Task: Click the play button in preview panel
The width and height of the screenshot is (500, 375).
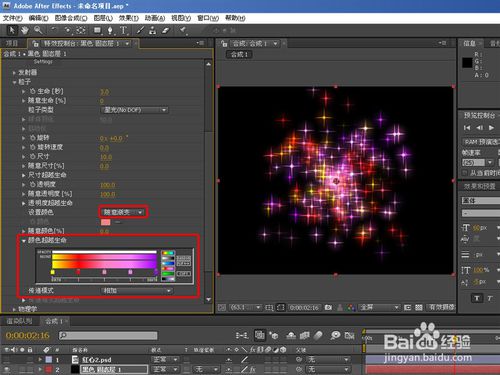Action: [x=491, y=128]
